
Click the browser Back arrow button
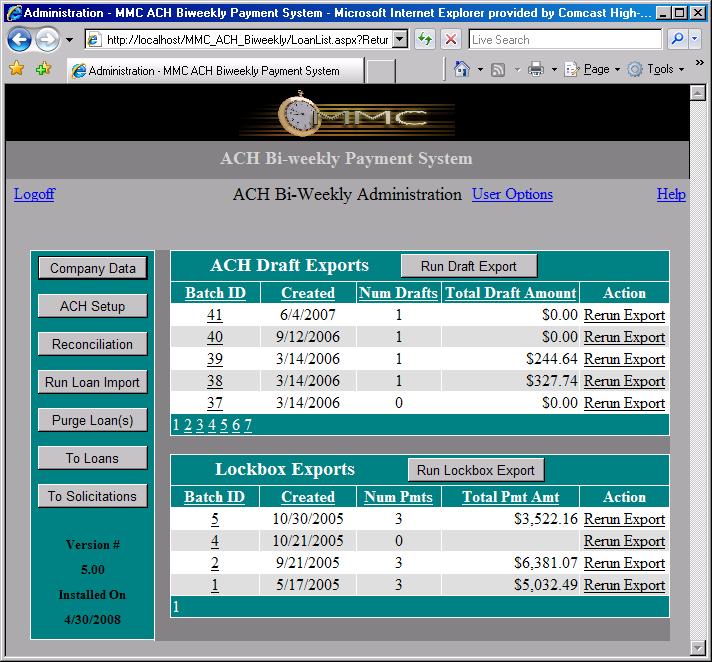[x=19, y=40]
